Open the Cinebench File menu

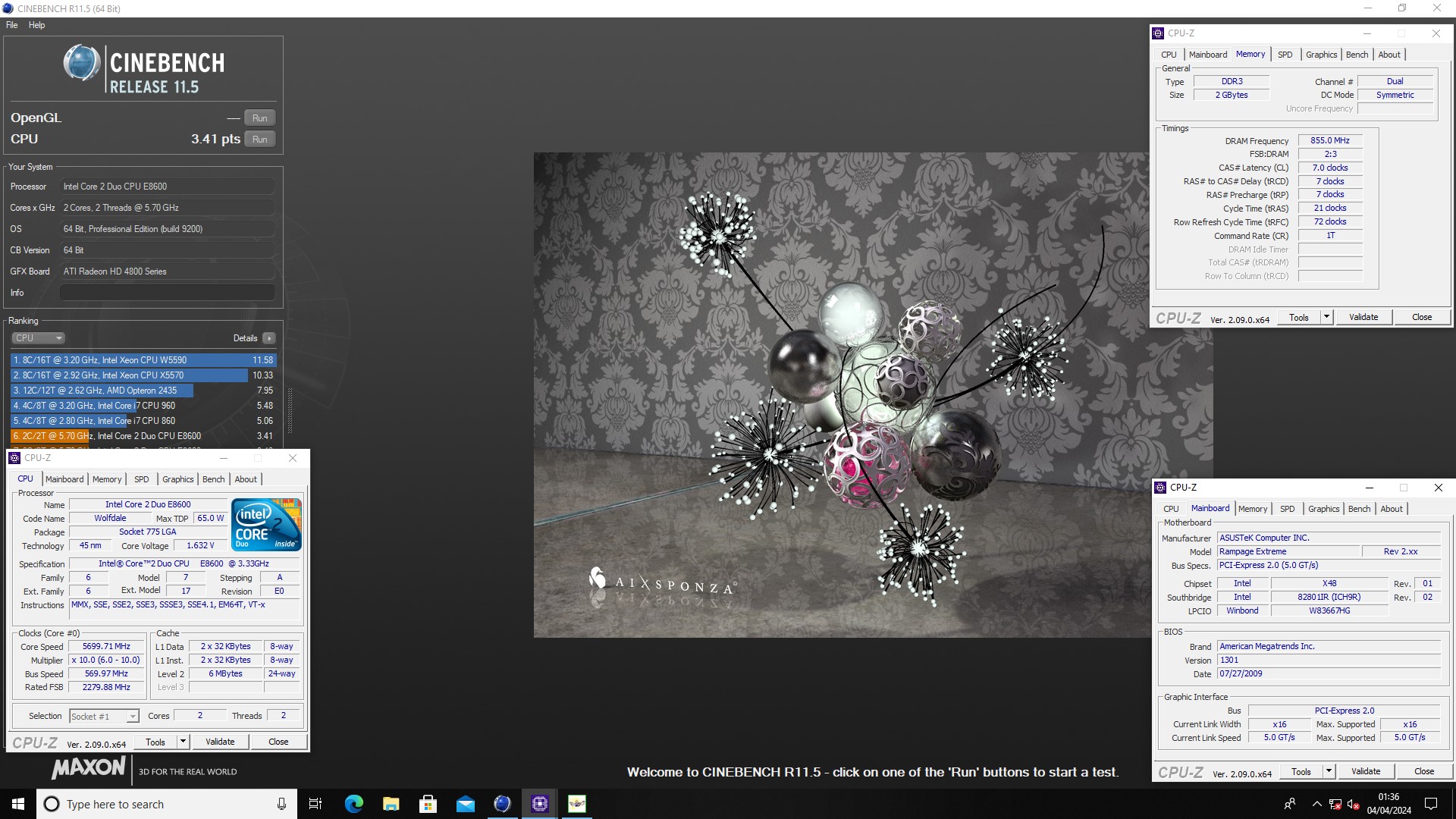tap(12, 25)
